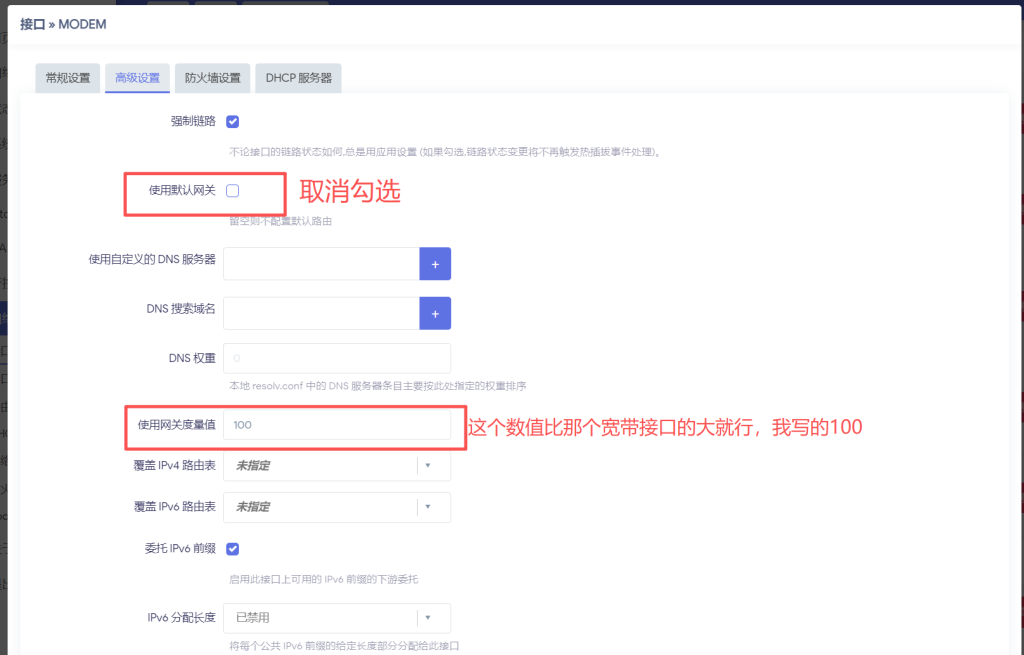Click the 接口 » MODEM dialog title
1024x655 pixels.
[x=63, y=23]
